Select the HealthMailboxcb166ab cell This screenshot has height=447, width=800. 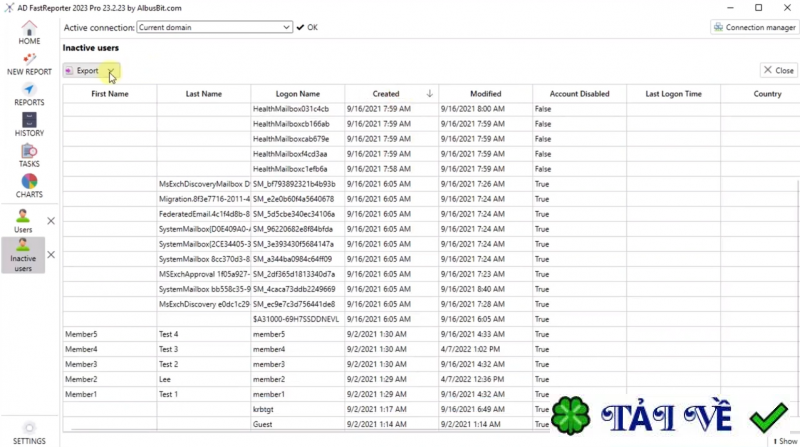tap(297, 124)
